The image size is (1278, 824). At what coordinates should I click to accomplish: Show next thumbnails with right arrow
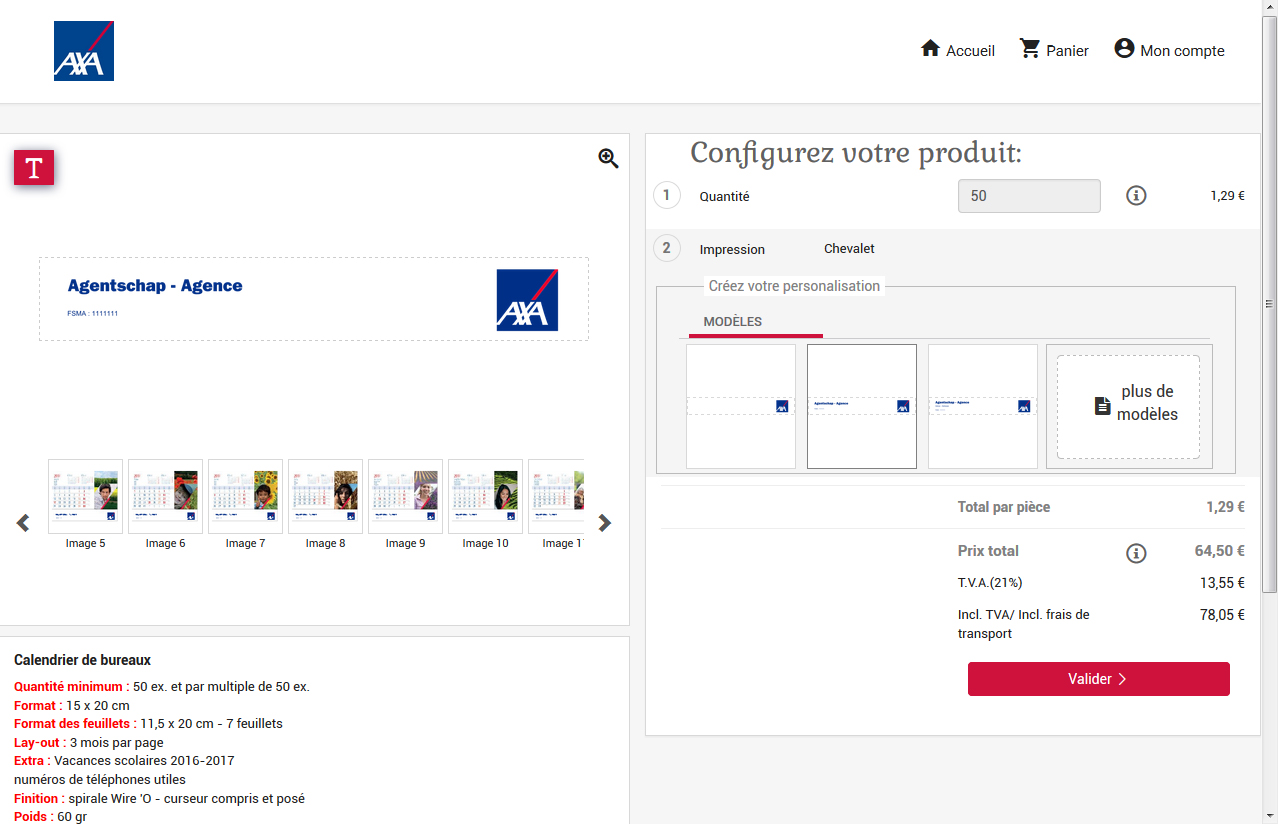pyautogui.click(x=604, y=522)
